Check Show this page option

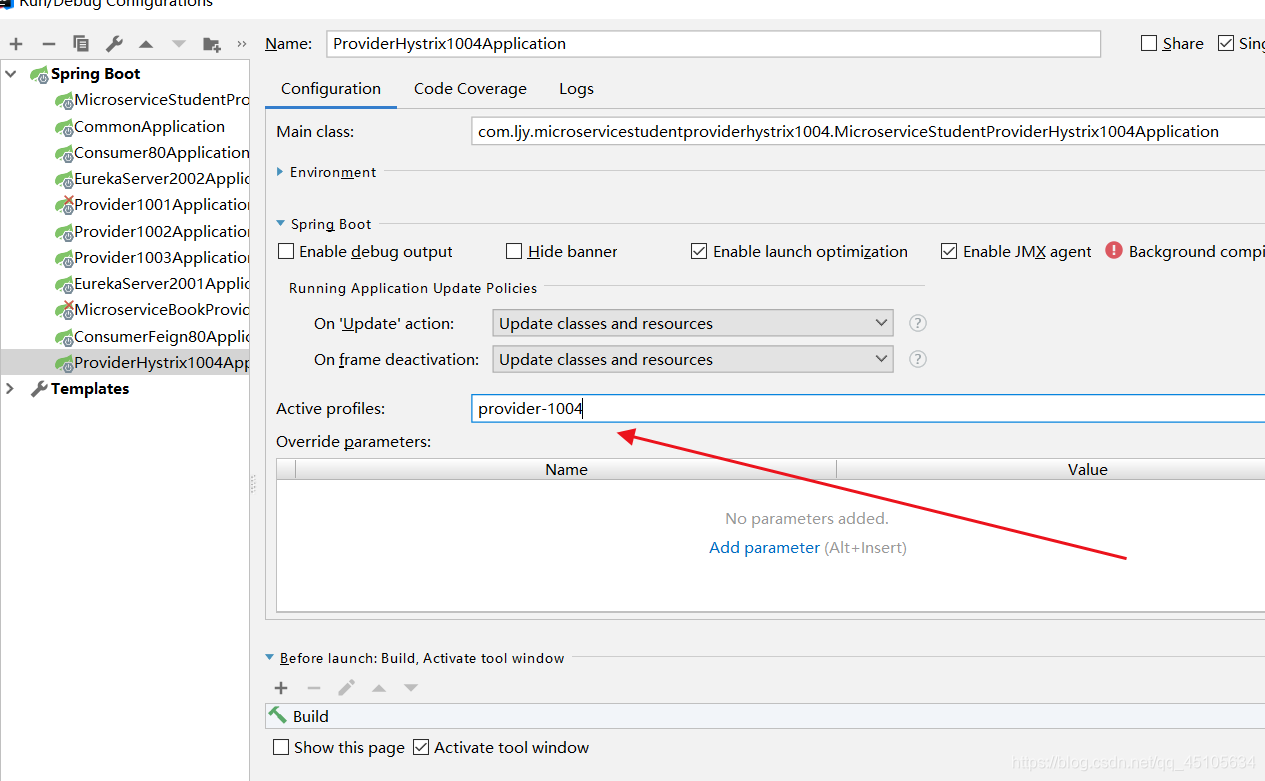pyautogui.click(x=281, y=747)
